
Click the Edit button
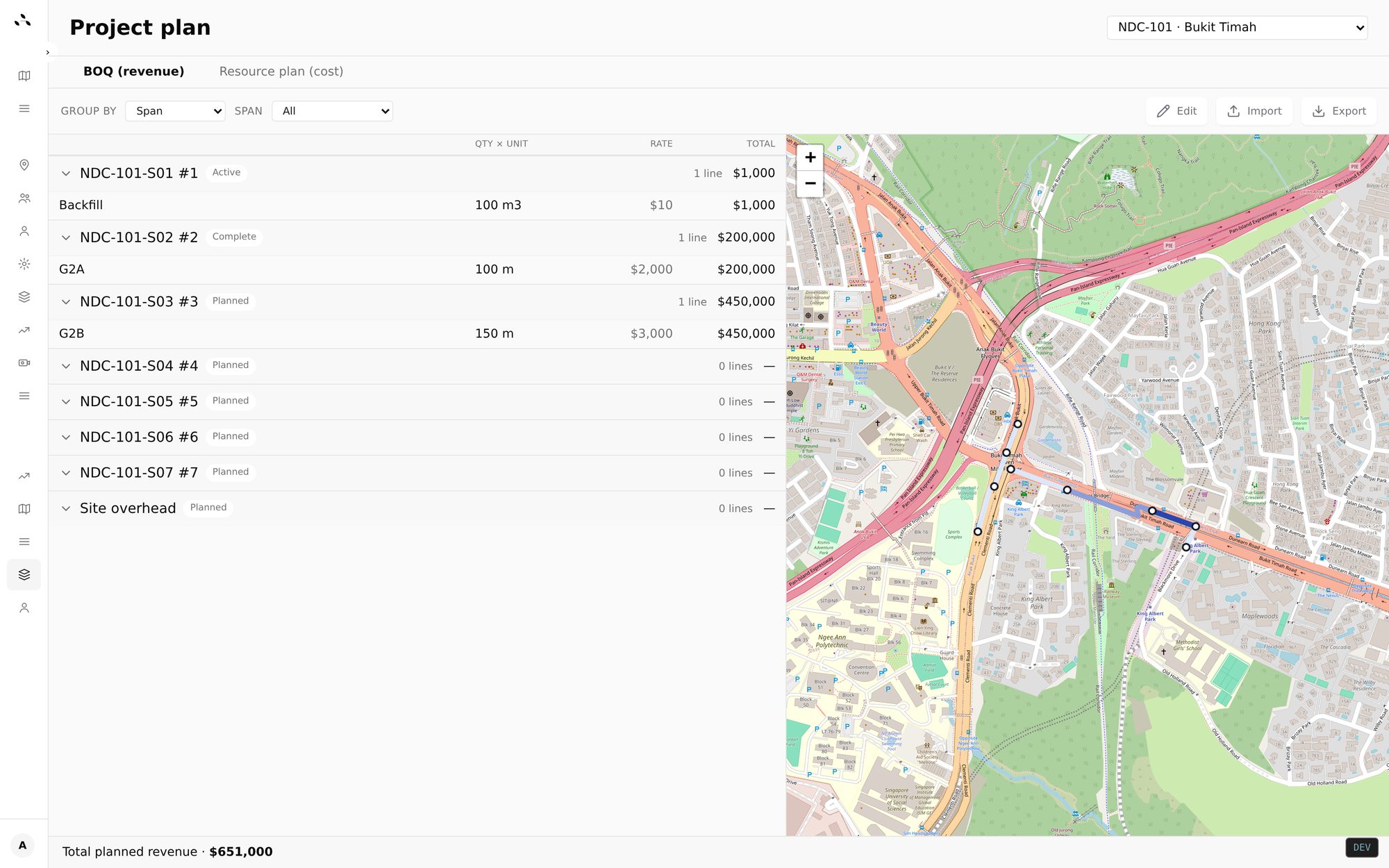pos(1176,111)
